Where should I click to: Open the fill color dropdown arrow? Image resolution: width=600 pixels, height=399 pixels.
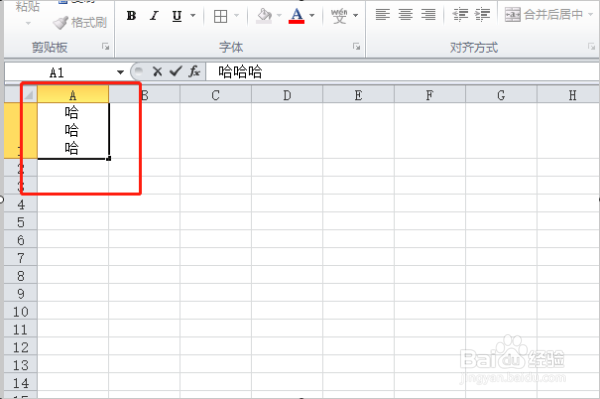[279, 16]
